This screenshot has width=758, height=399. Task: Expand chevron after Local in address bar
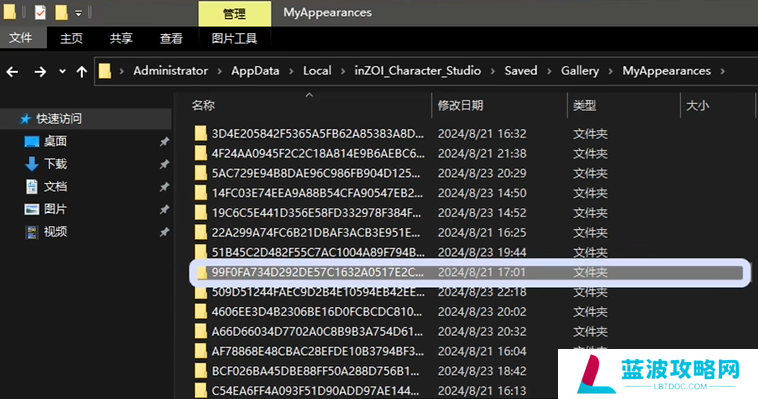click(343, 71)
